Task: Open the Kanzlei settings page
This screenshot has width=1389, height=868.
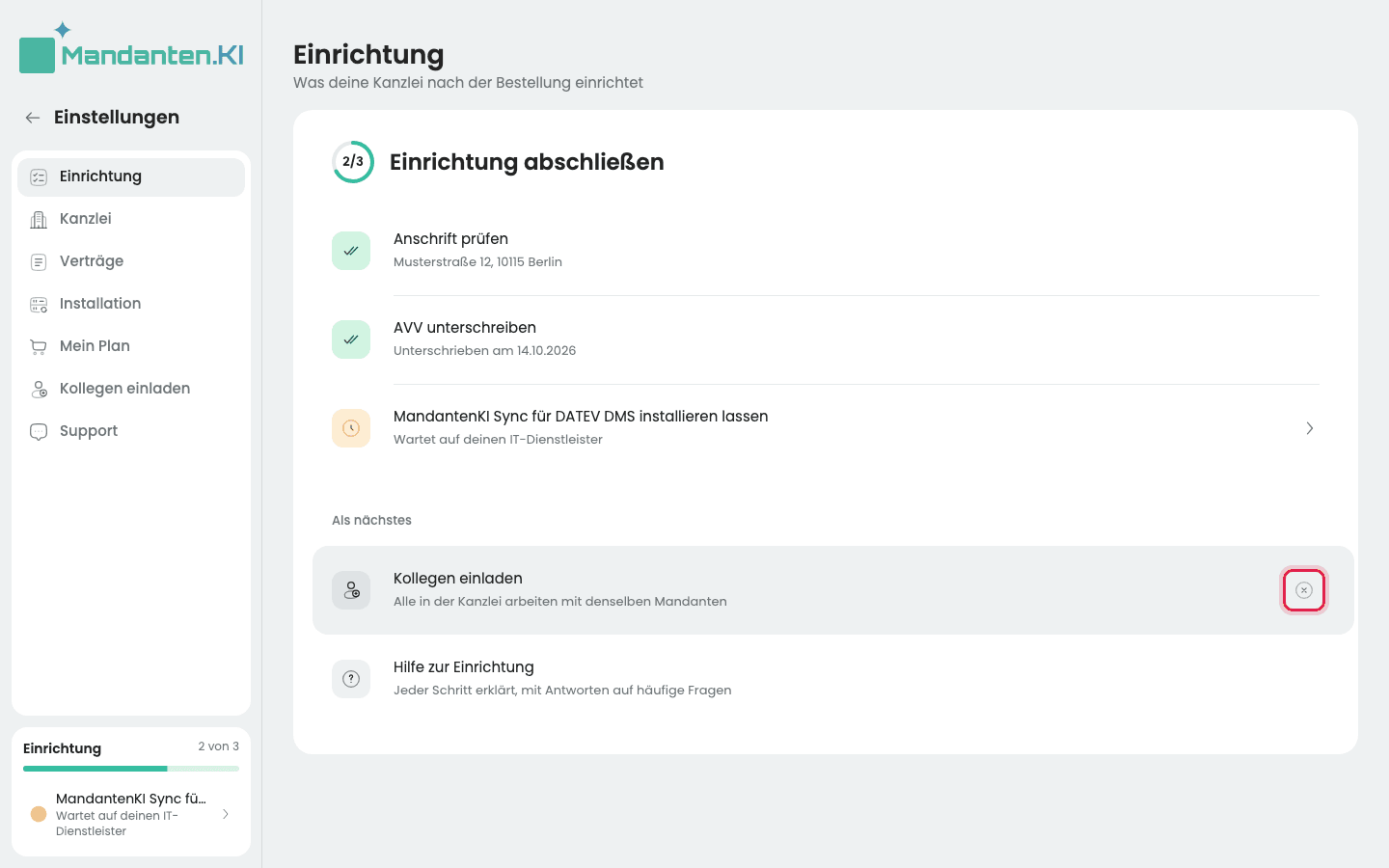Action: coord(131,219)
